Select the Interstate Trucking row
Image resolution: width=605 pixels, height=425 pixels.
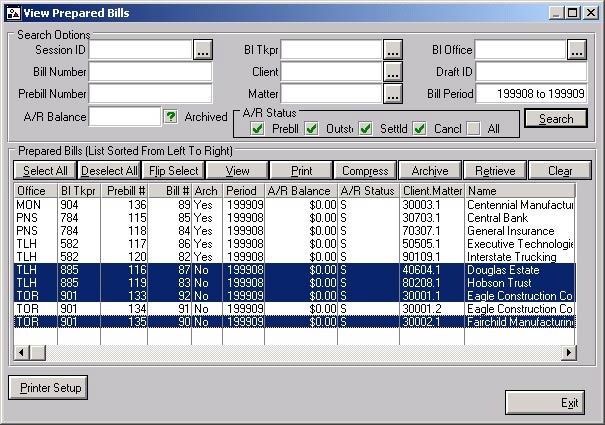[x=294, y=257]
